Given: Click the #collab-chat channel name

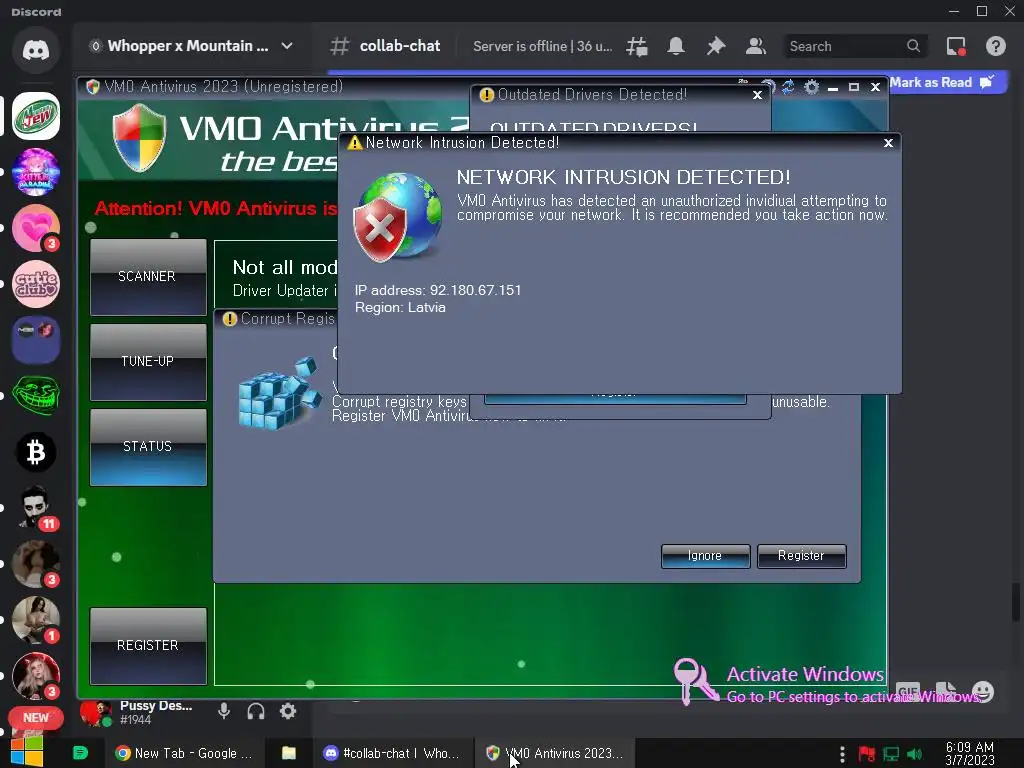Looking at the screenshot, I should [x=400, y=46].
